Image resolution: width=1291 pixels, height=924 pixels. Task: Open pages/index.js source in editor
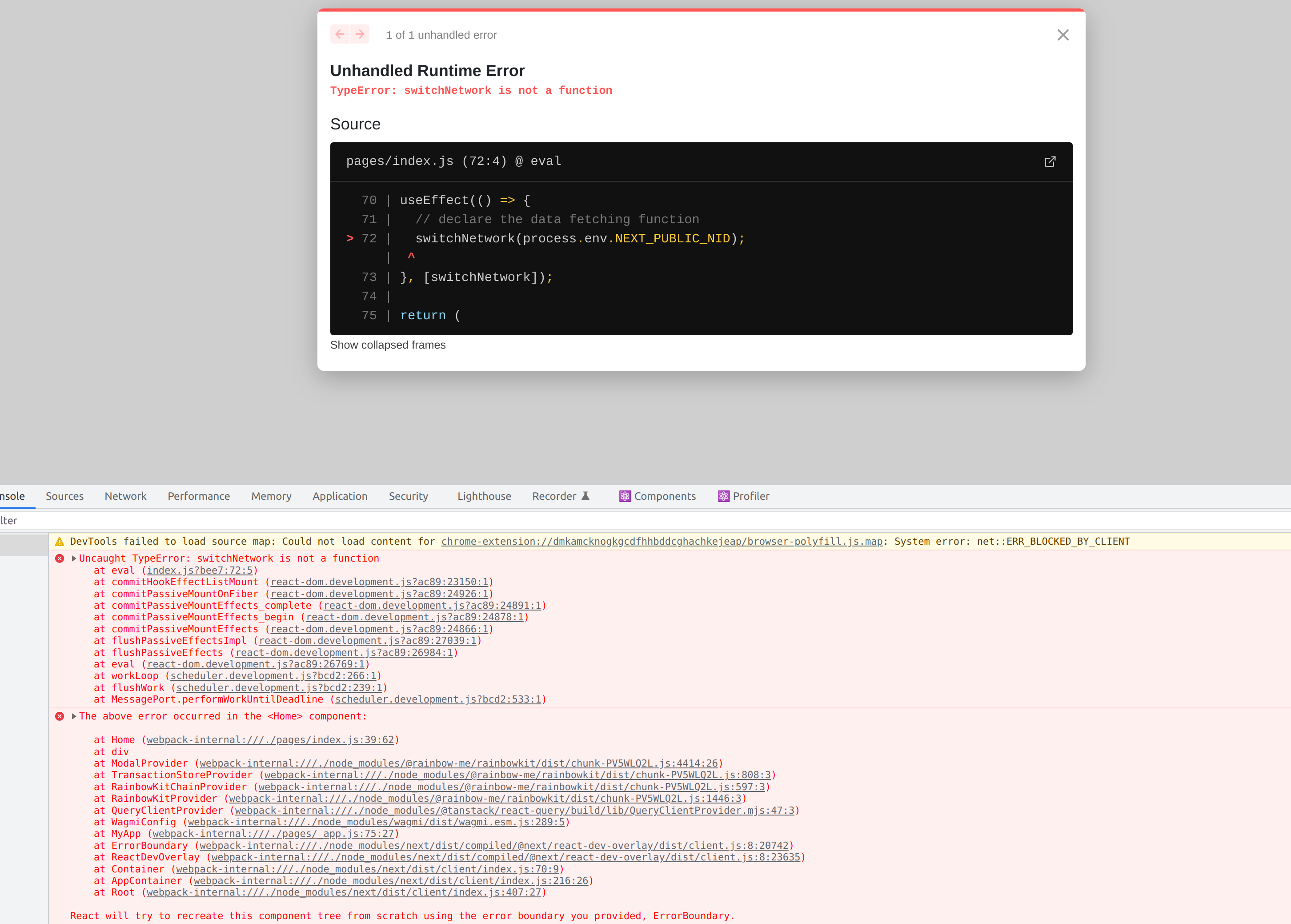click(x=1049, y=161)
